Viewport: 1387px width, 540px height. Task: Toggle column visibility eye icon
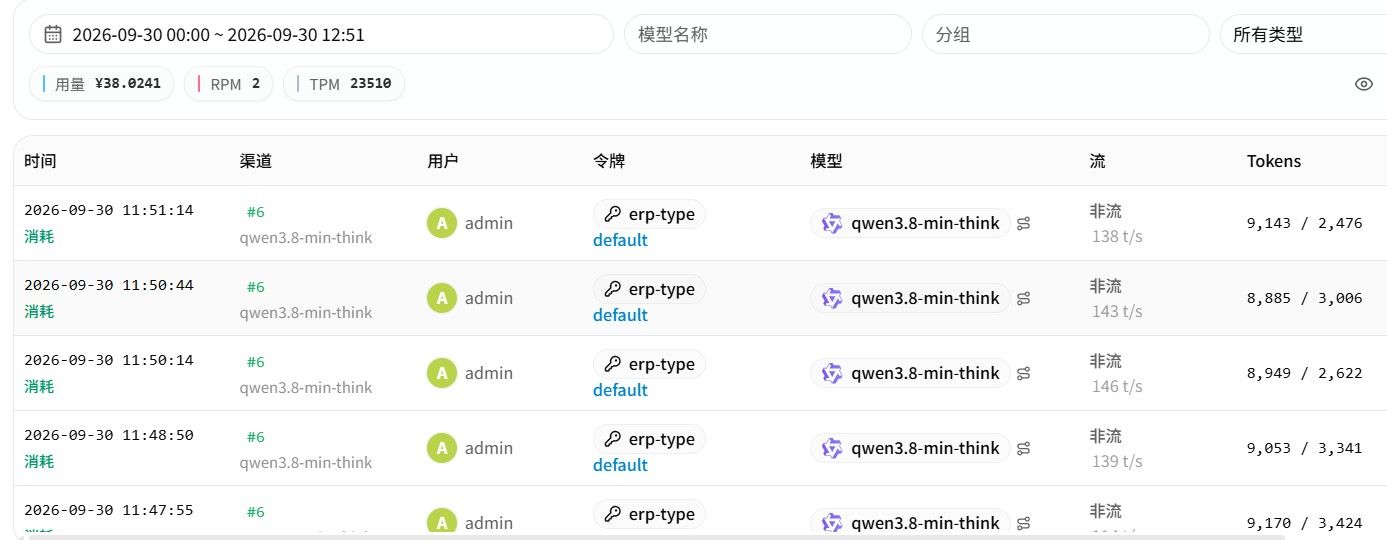(1364, 84)
